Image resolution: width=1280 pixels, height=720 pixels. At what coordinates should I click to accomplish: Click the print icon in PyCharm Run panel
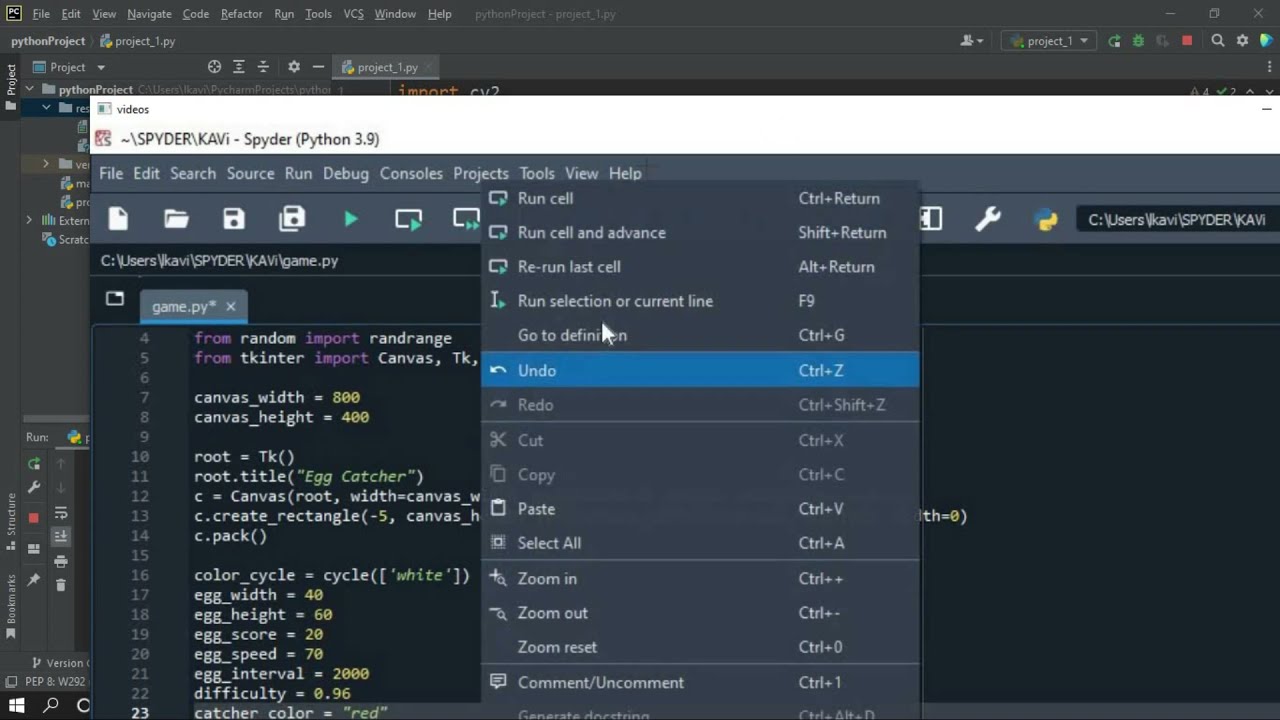60,562
